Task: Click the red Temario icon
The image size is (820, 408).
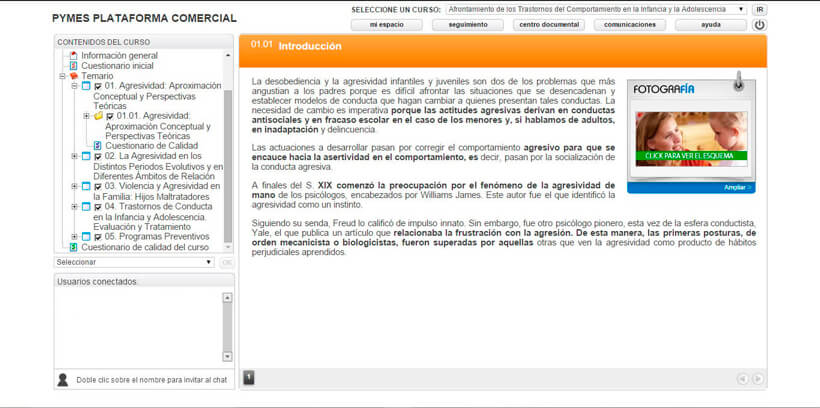Action: pos(74,76)
